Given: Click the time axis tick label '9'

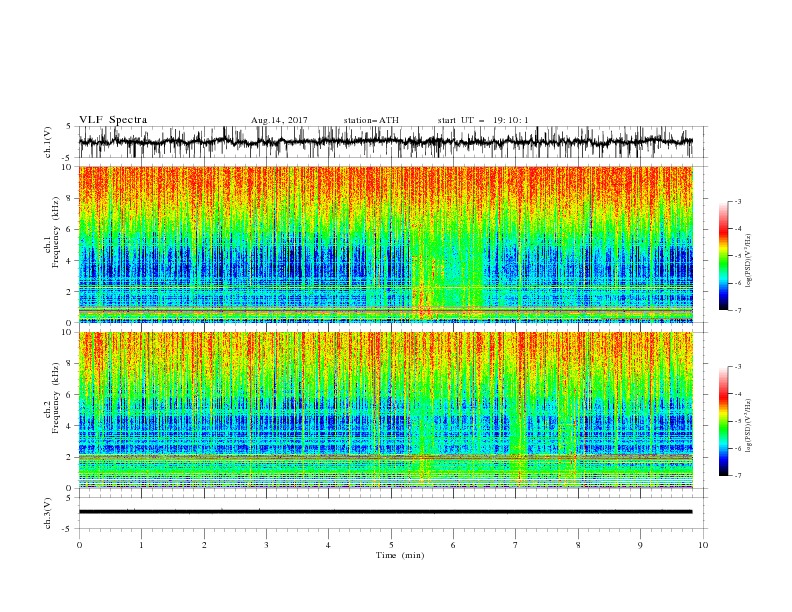Looking at the screenshot, I should click(x=640, y=545).
